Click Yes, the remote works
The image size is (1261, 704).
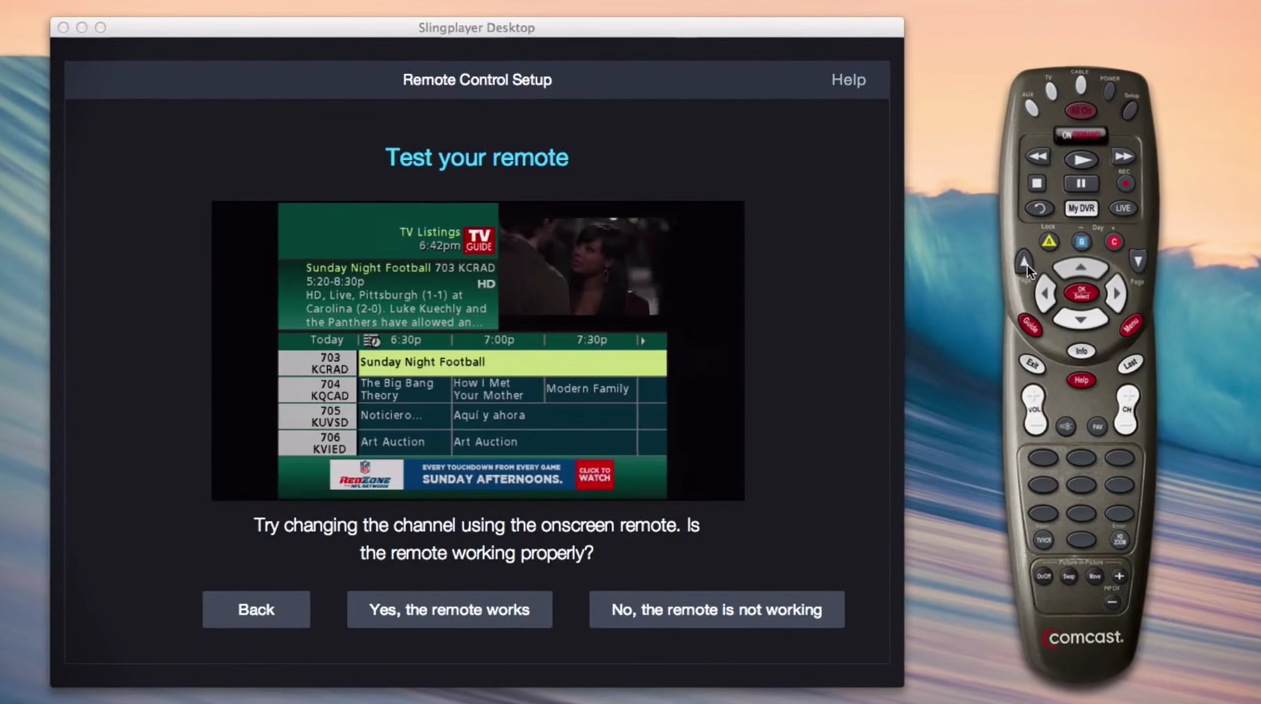(x=449, y=609)
